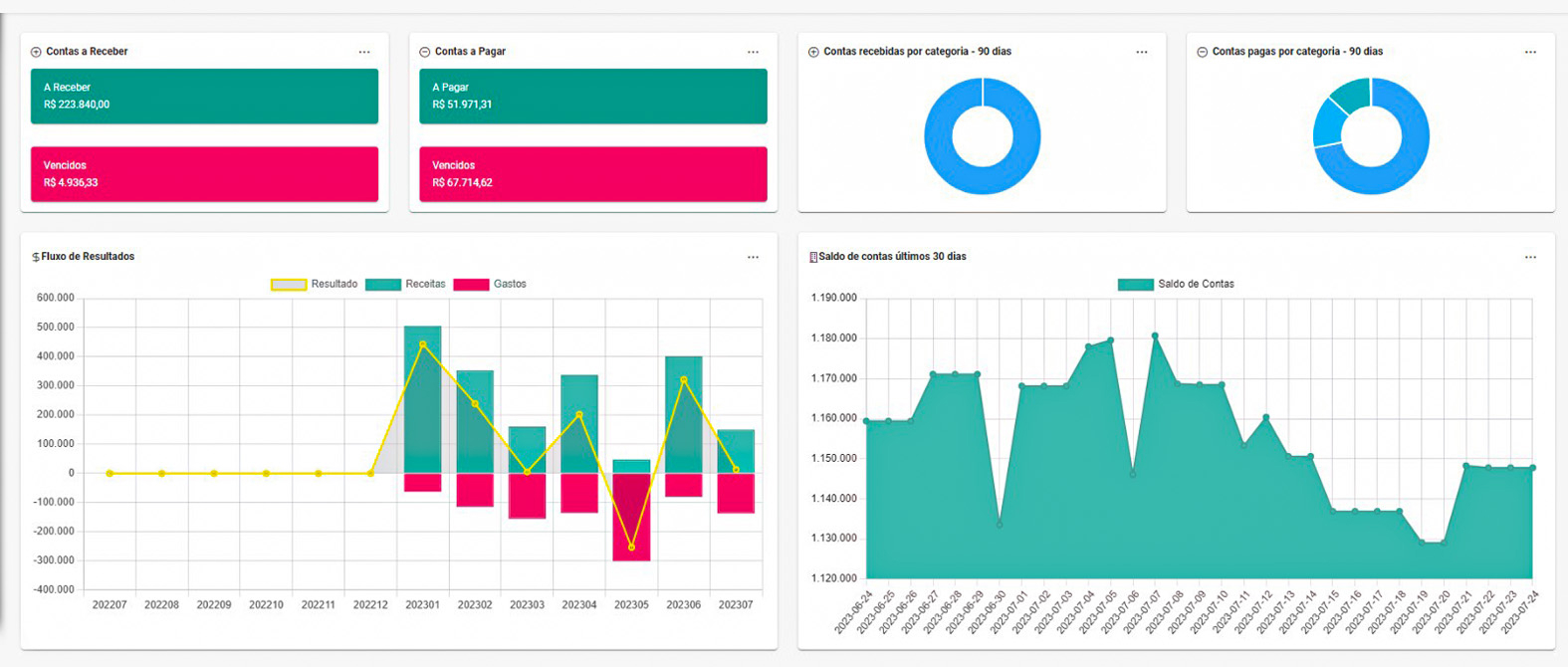1568x667 pixels.
Task: Click the minus-circle icon beside Contas a Pagar
Action: click(x=425, y=52)
